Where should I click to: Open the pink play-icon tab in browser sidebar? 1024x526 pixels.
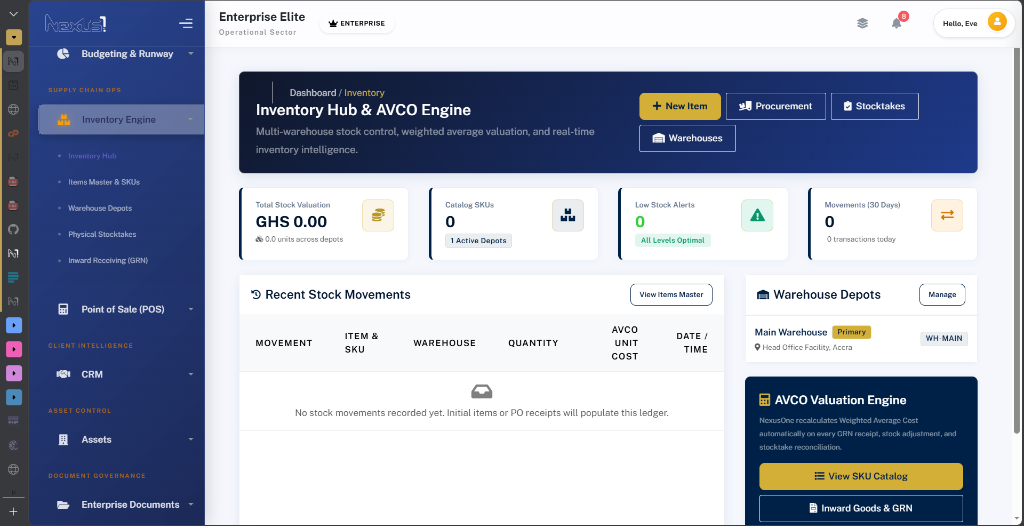pyautogui.click(x=14, y=349)
